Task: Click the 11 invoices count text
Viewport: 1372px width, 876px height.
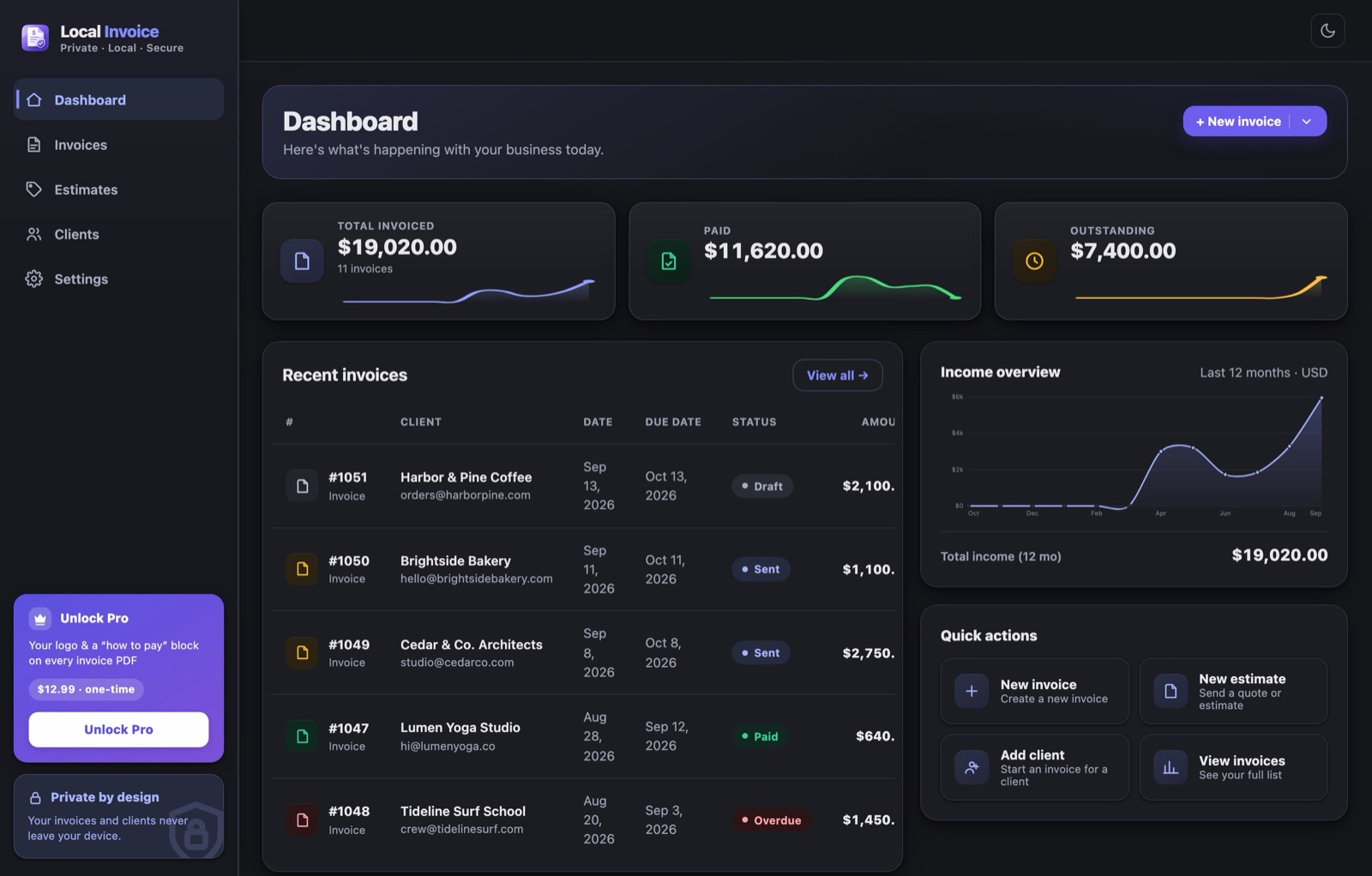Action: pyautogui.click(x=365, y=269)
